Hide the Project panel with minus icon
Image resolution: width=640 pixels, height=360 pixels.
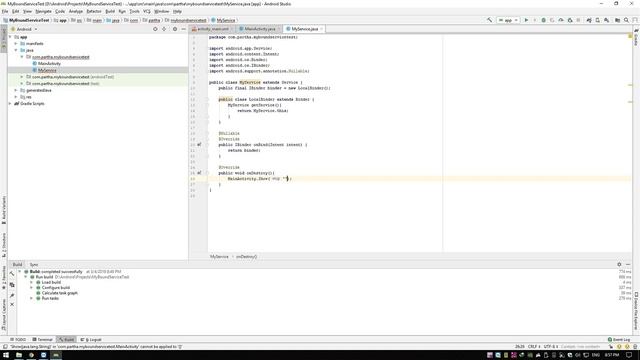(x=183, y=29)
